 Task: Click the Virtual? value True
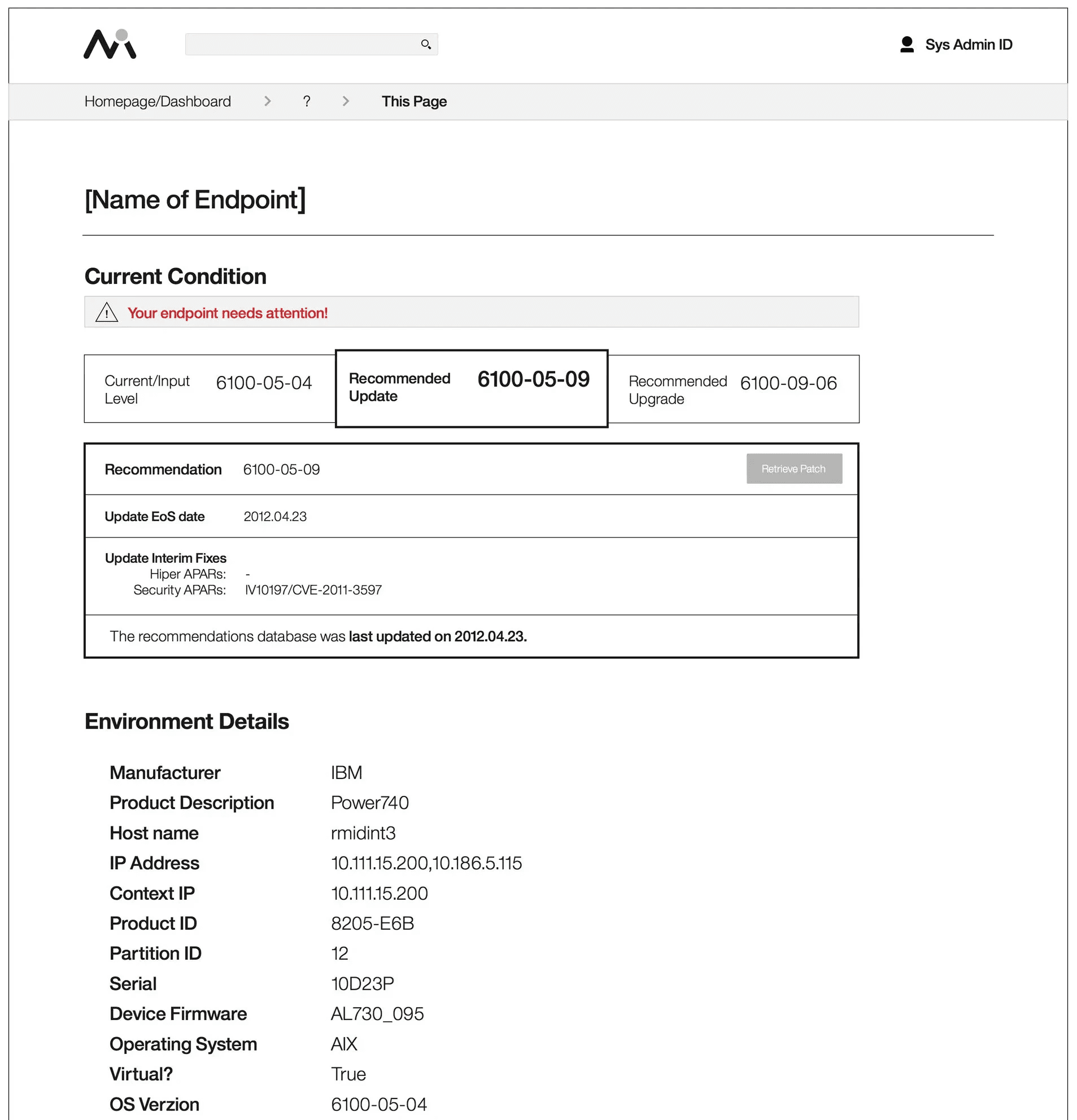348,1074
